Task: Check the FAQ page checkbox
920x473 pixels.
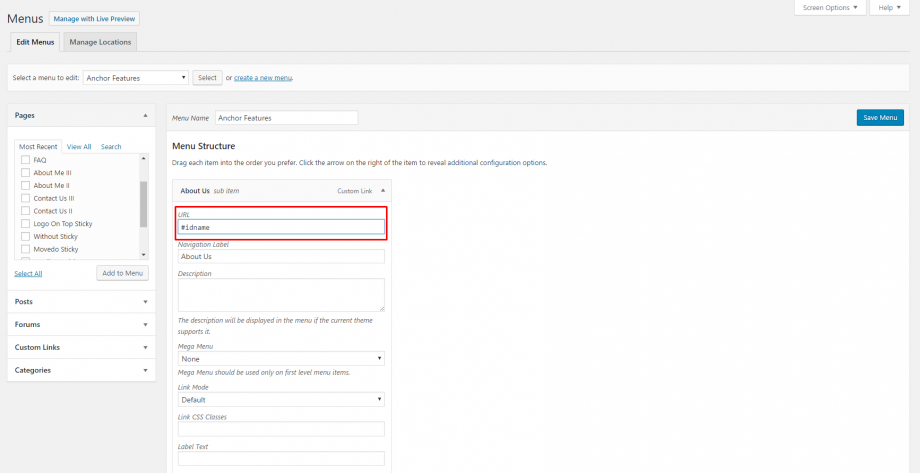Action: click(25, 160)
